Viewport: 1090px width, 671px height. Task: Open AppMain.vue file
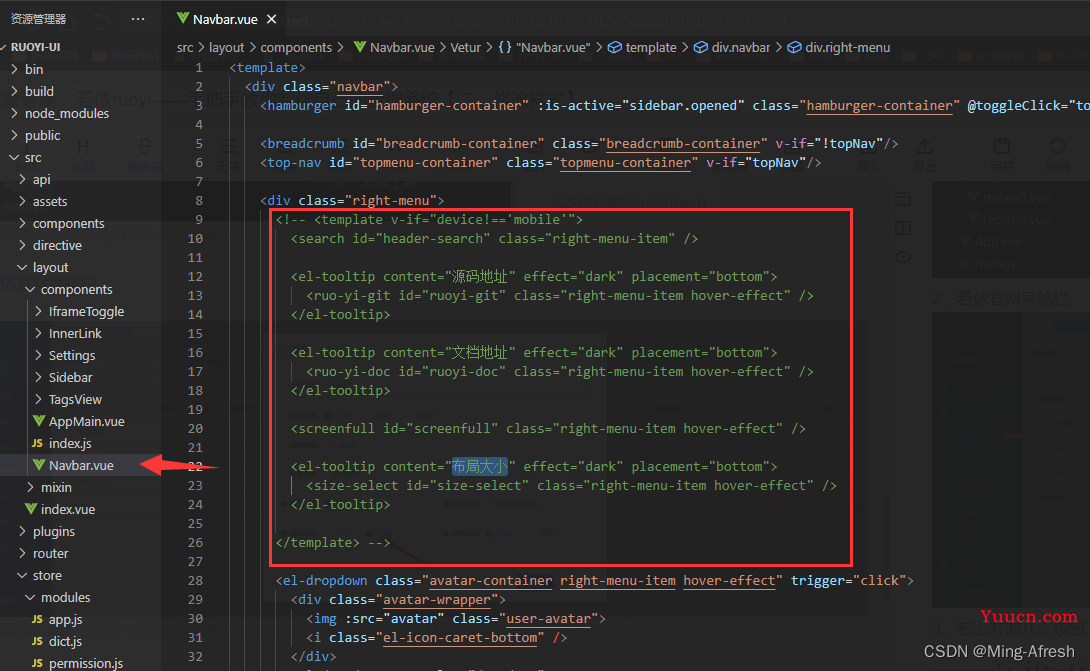coord(86,421)
